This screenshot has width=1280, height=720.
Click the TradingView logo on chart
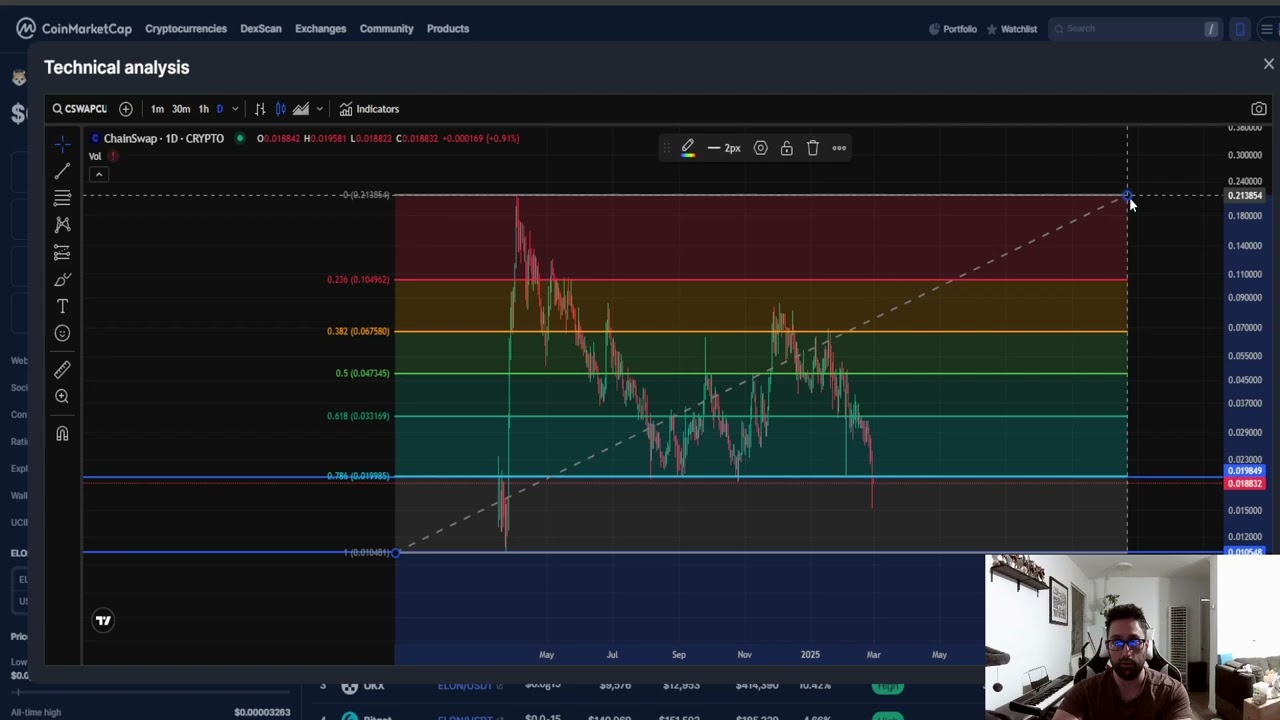(103, 621)
